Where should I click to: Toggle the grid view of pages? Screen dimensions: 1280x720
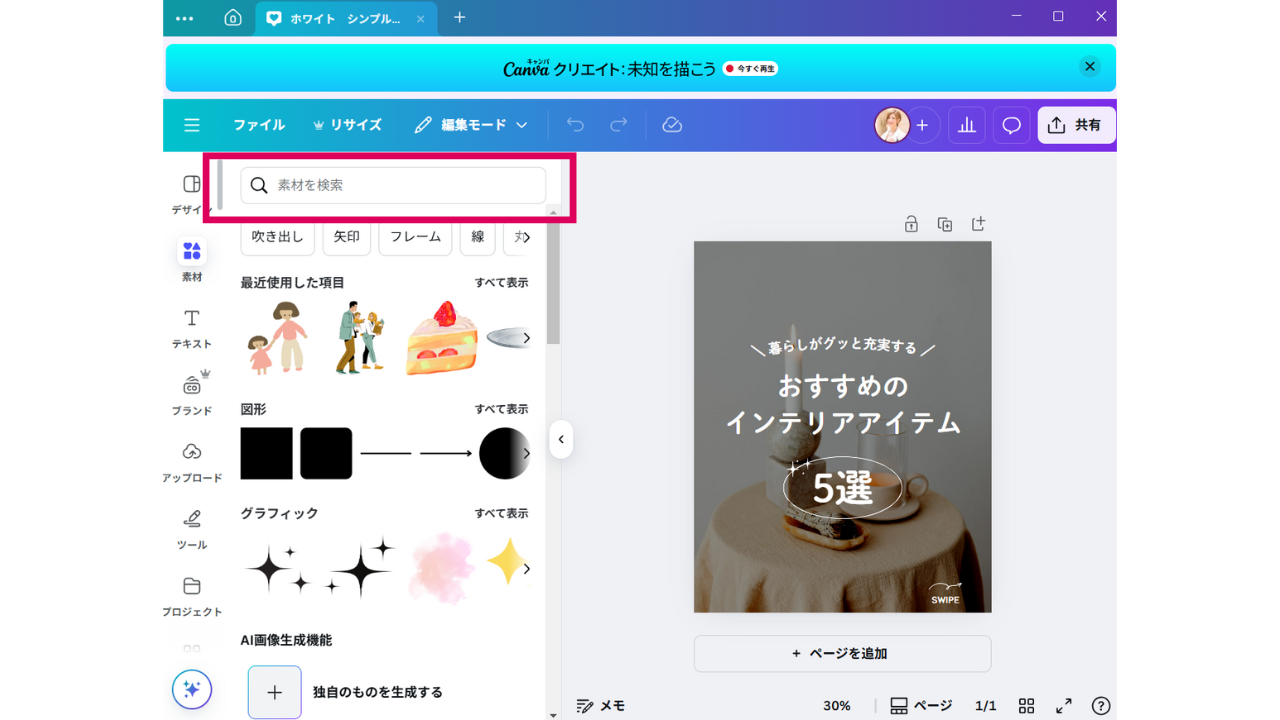tap(1027, 706)
